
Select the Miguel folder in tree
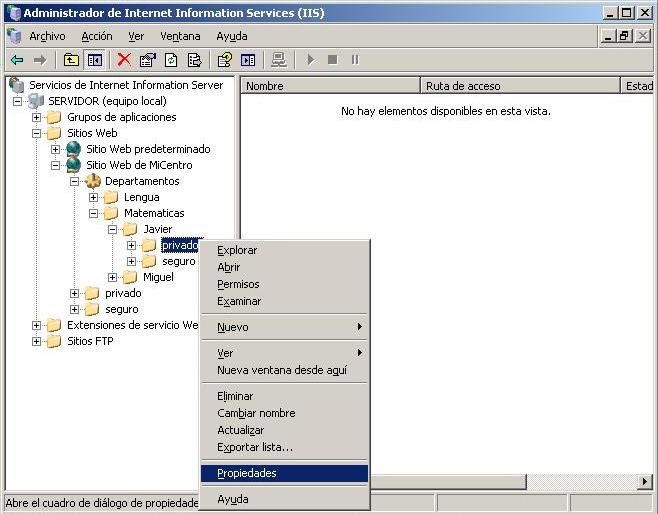[157, 277]
